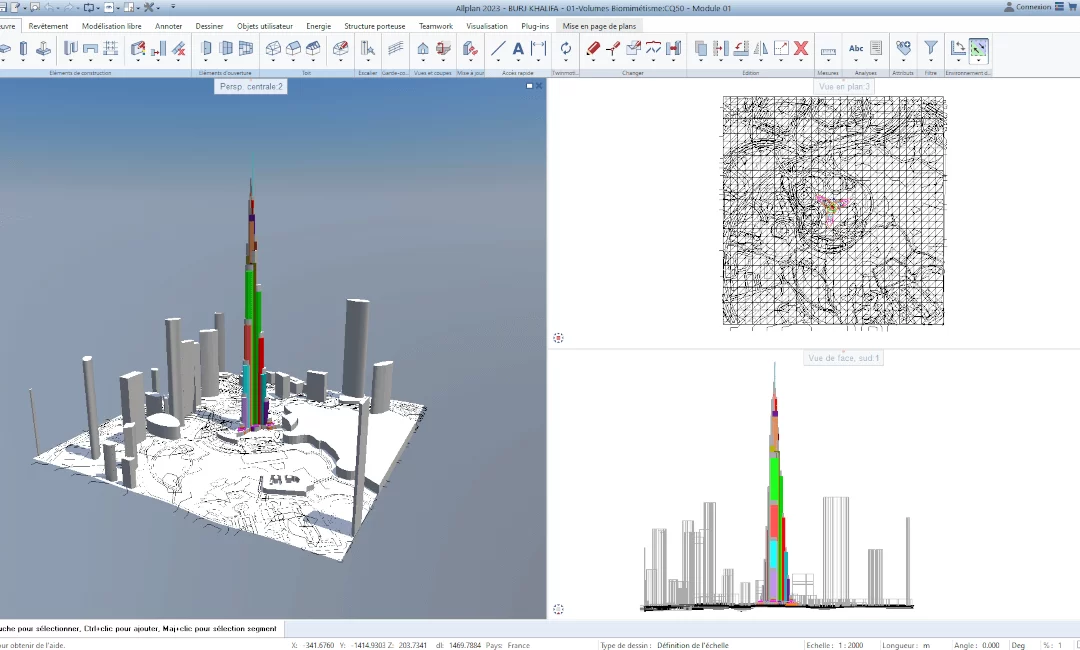1080x650 pixels.
Task: Click the Angle value field in status bar
Action: click(990, 645)
